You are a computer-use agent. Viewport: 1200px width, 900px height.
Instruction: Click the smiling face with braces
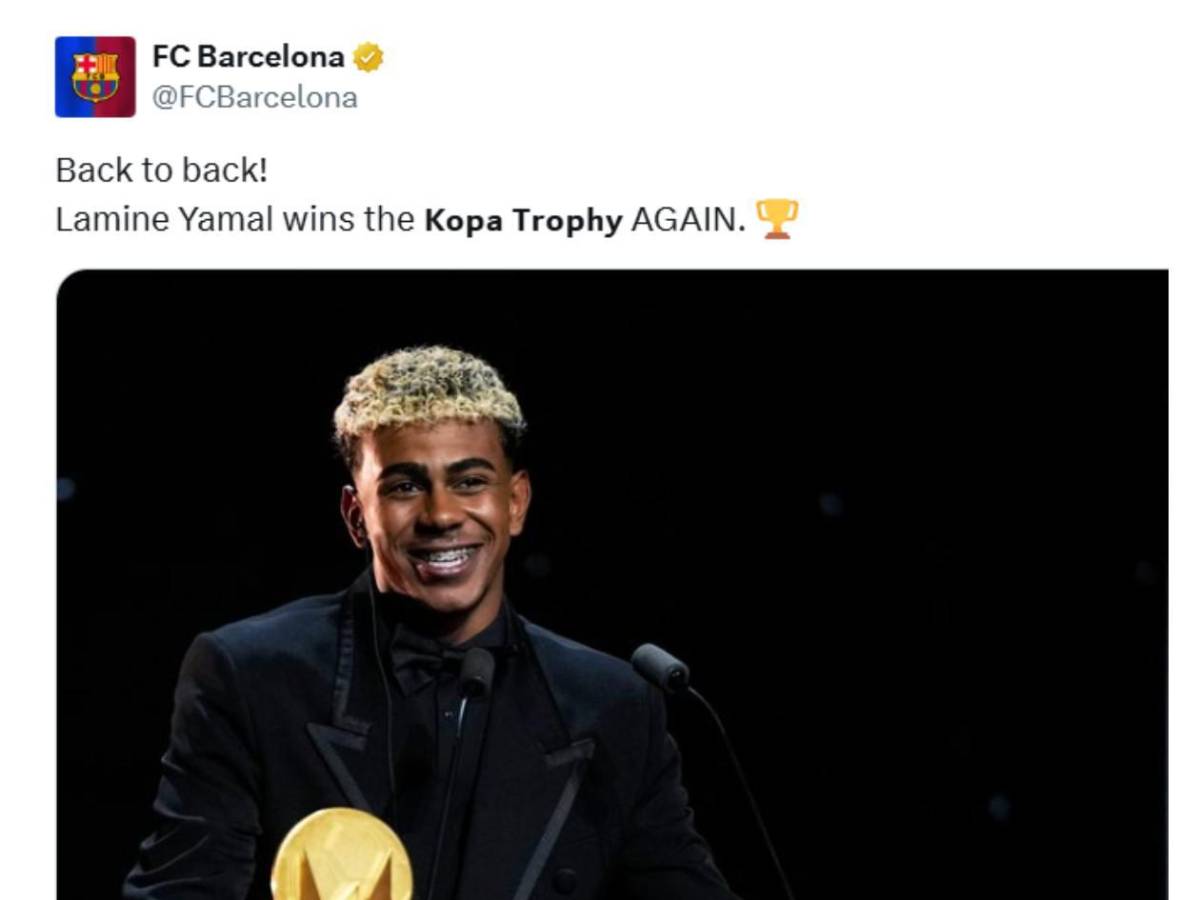point(436,519)
